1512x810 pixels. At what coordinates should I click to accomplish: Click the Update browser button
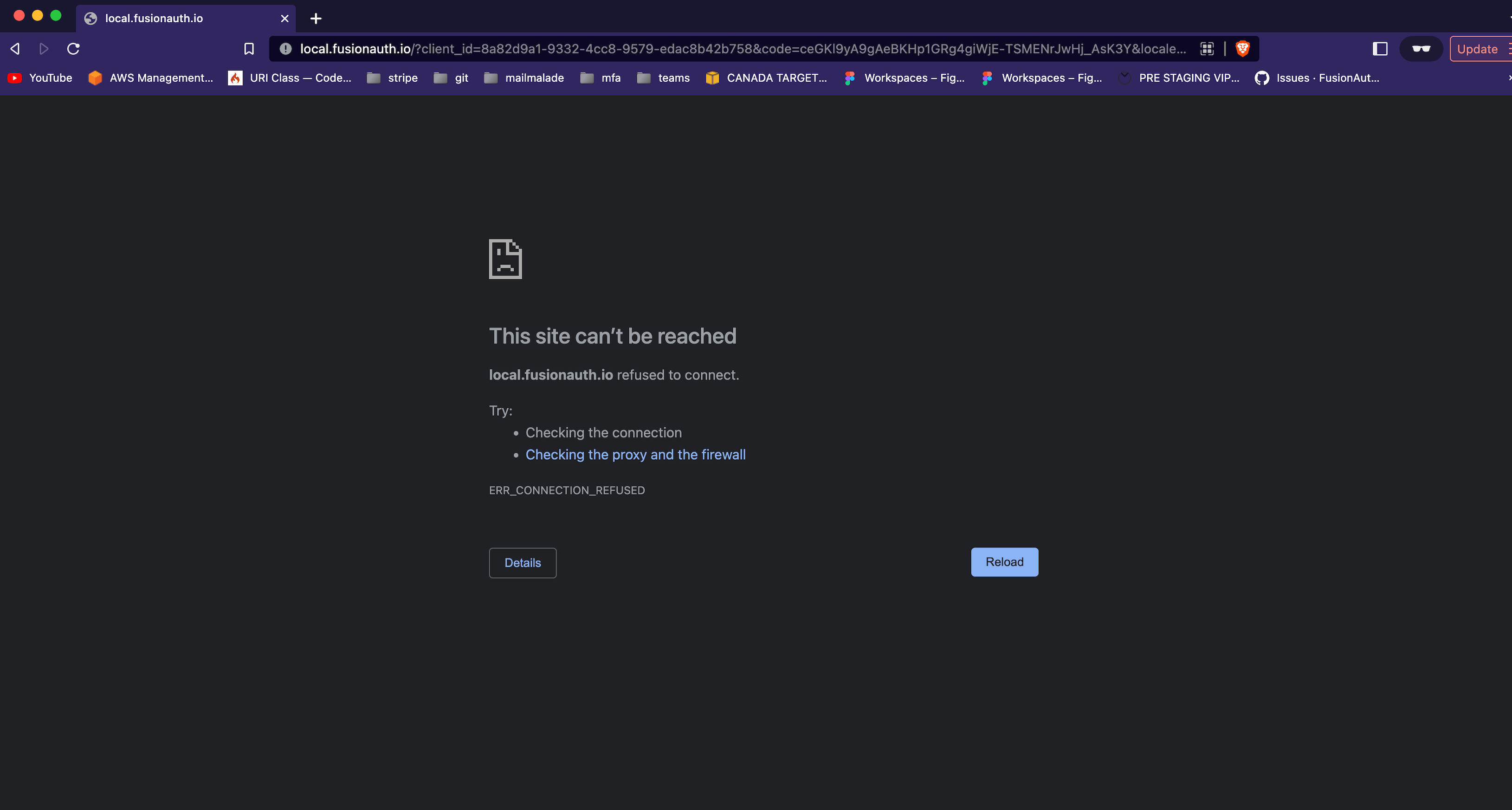click(x=1480, y=49)
